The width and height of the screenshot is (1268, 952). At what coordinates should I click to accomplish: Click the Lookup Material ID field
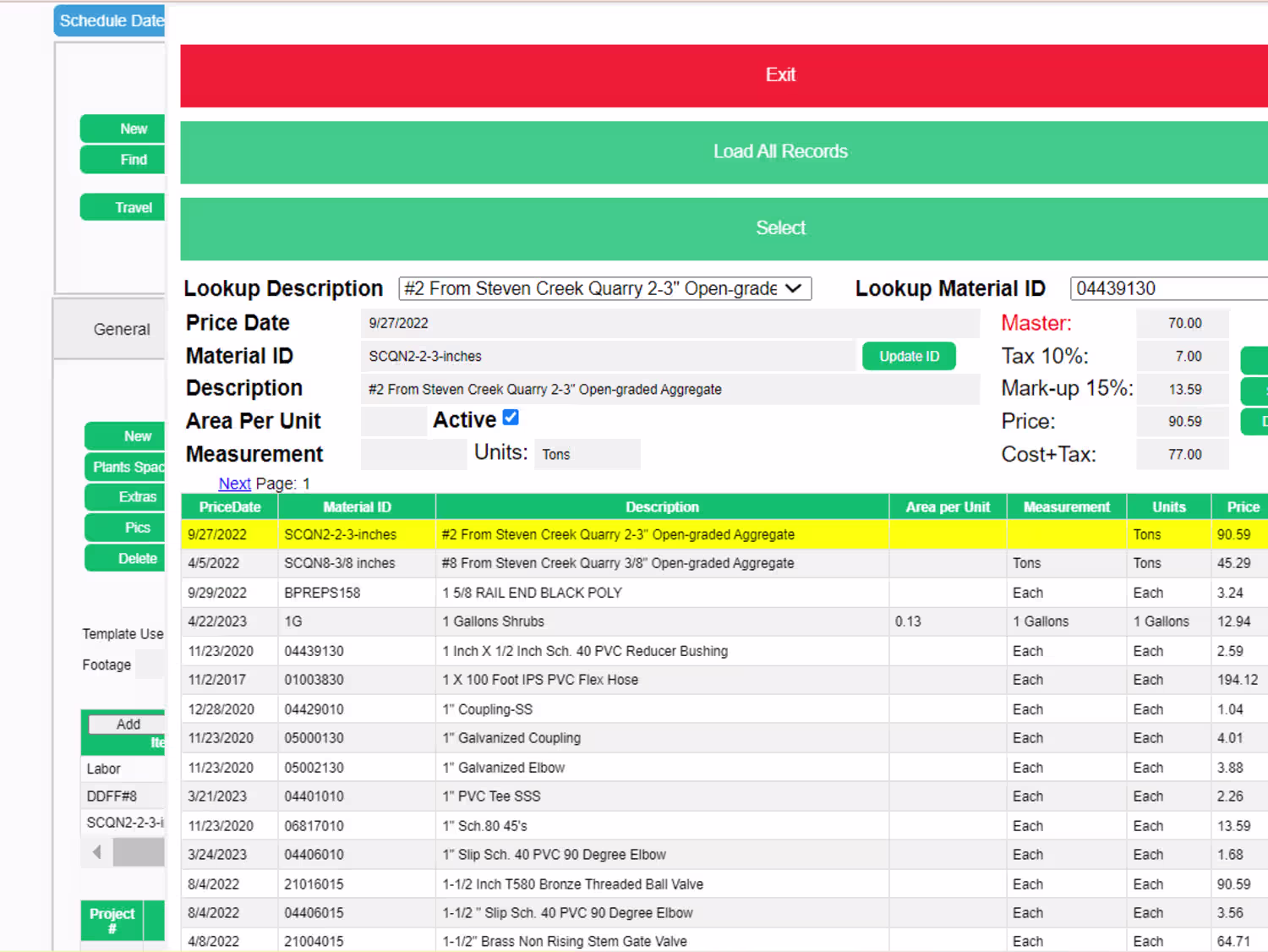point(1168,289)
